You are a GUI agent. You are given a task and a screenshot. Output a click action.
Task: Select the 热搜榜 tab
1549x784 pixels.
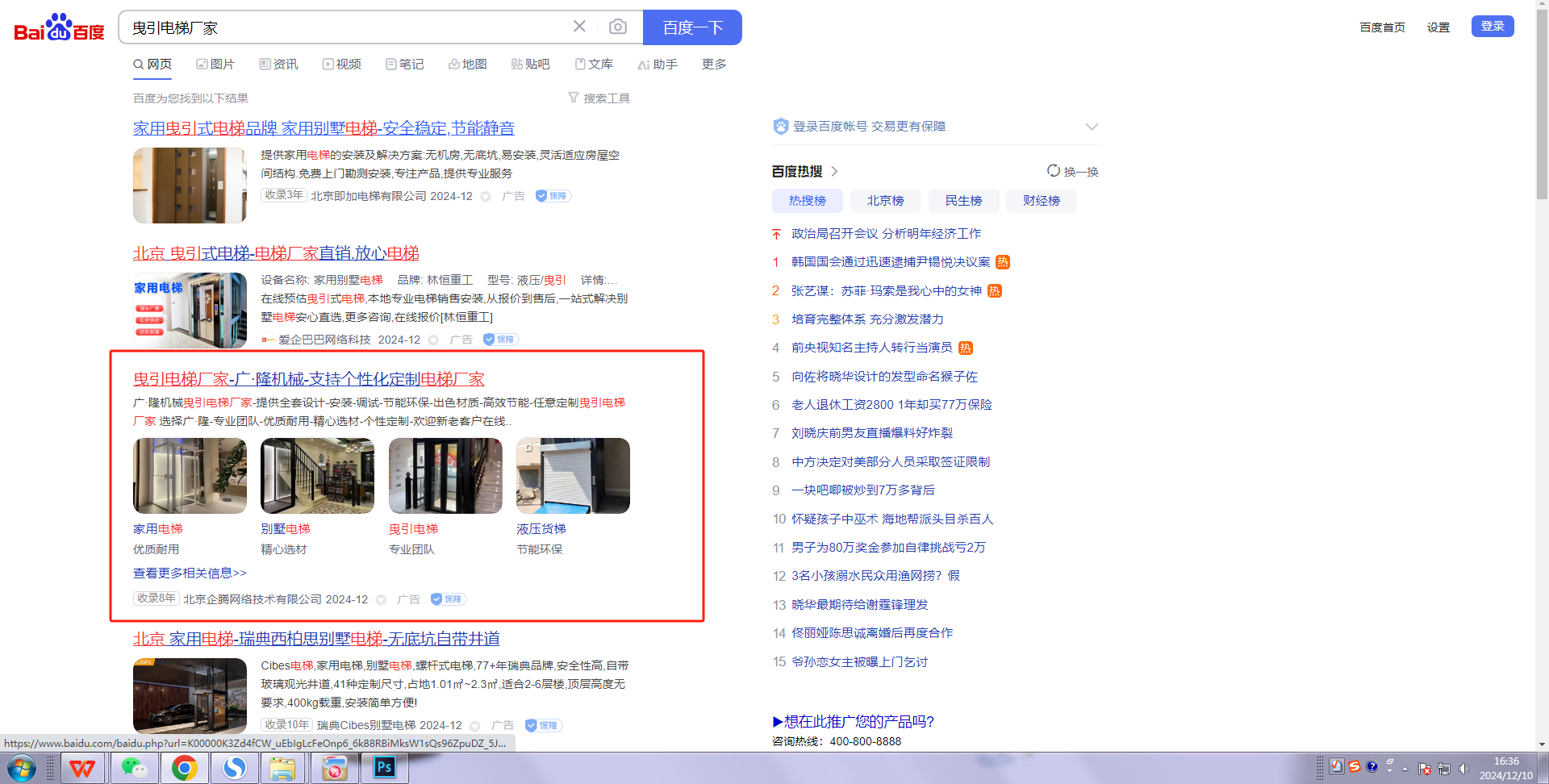pos(808,200)
